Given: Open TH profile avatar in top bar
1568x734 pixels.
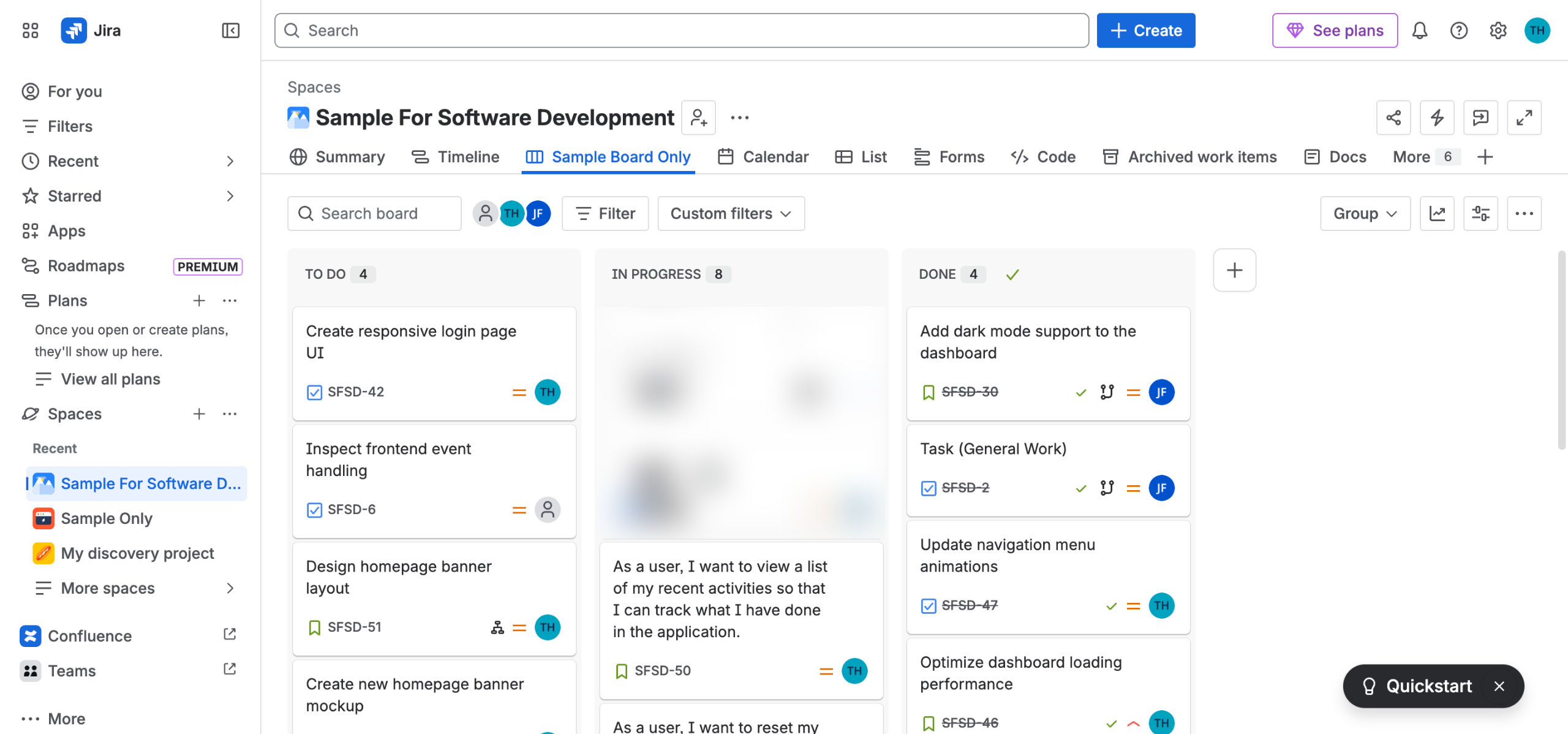Looking at the screenshot, I should click(1537, 31).
